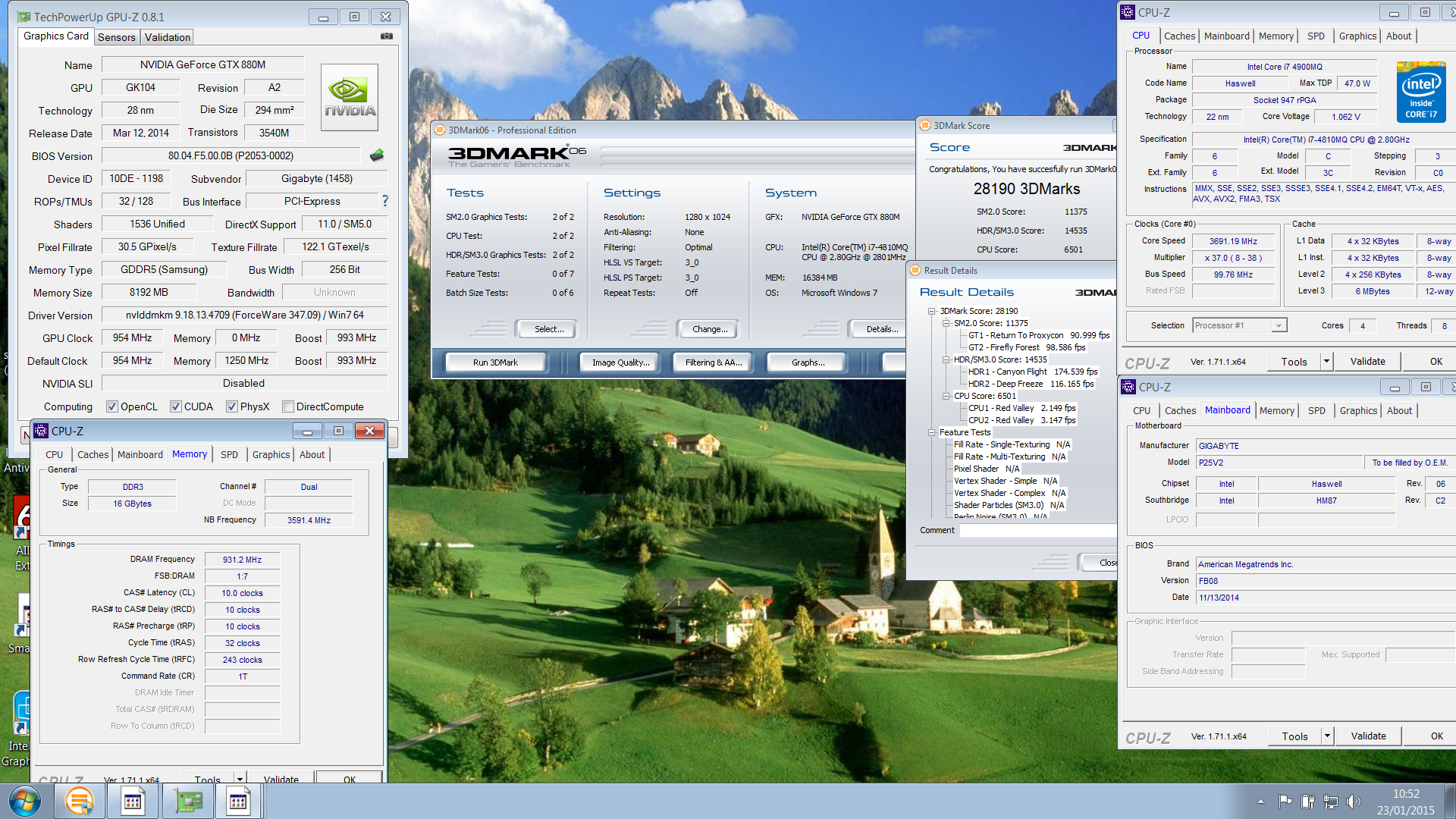The height and width of the screenshot is (819, 1456).
Task: Click the NVIDIA logo in GPU-Z
Action: pos(349,98)
